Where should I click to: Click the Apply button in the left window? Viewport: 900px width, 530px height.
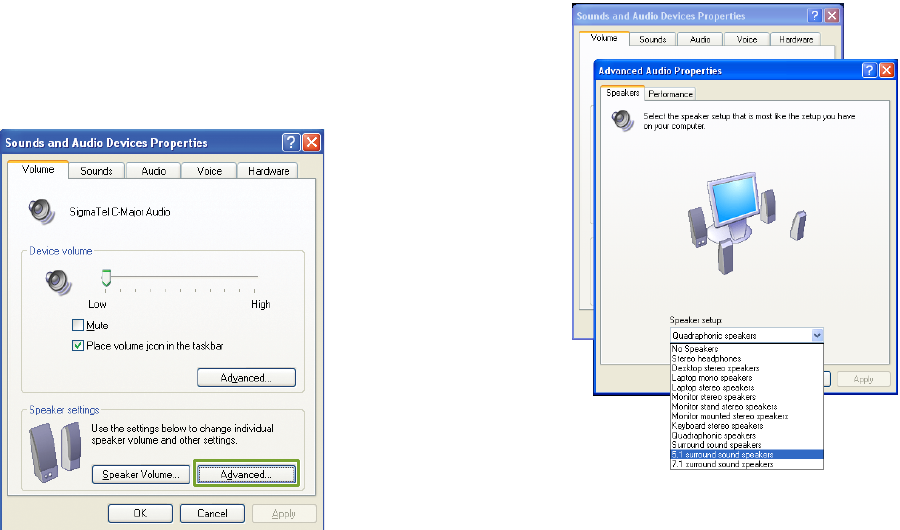point(284,513)
